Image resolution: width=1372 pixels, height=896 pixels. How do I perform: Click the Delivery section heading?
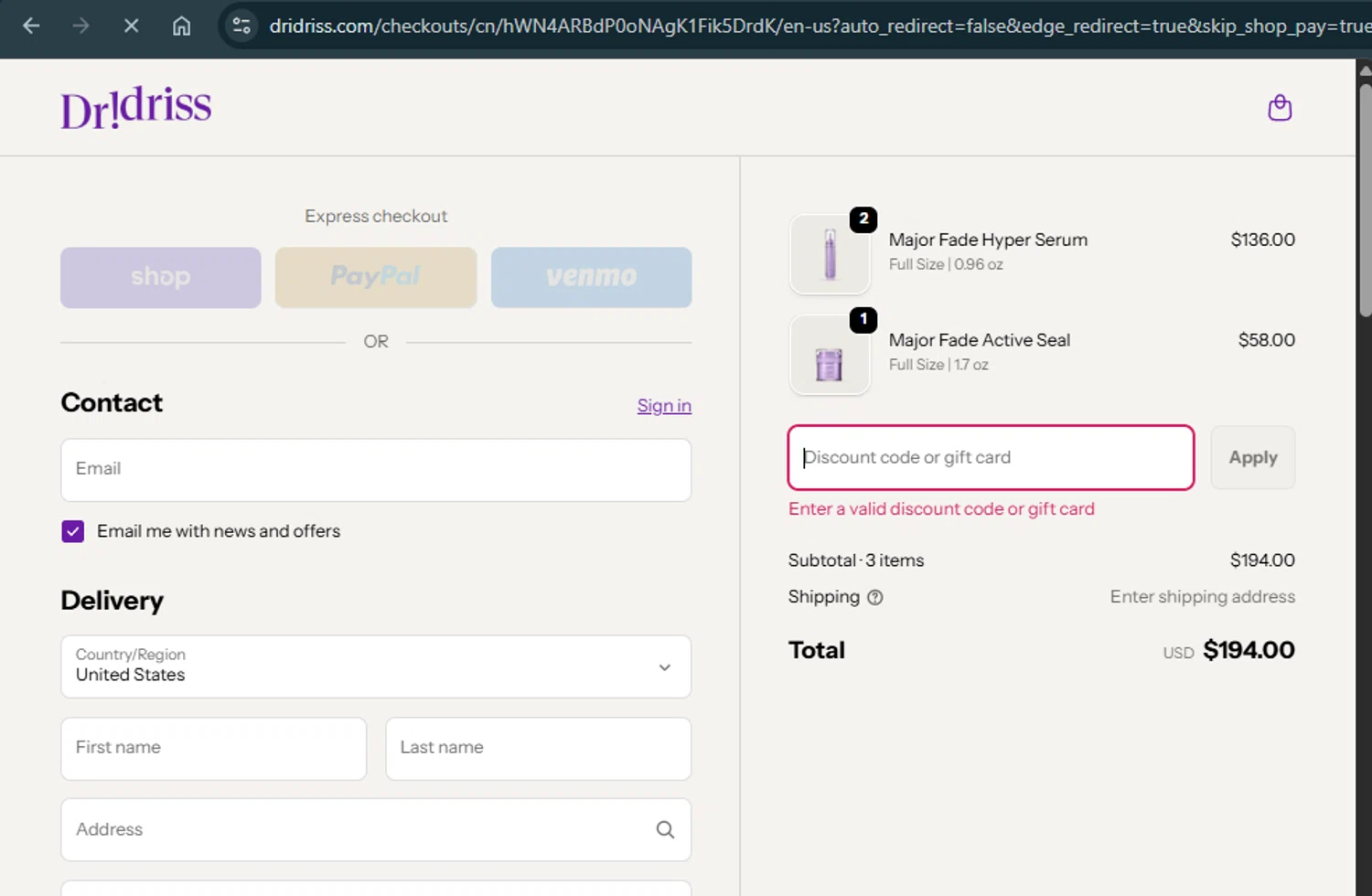coord(112,601)
